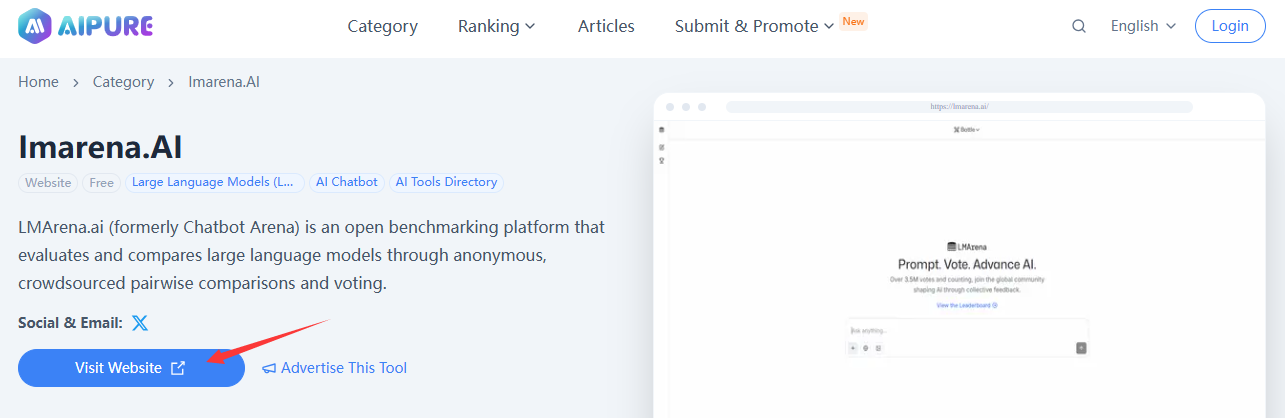Expand the Submit & Promote dropdown
1285x418 pixels.
tap(754, 26)
